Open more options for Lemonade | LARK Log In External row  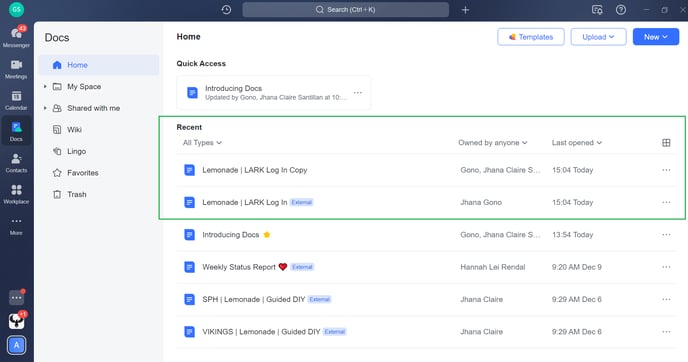coord(666,202)
